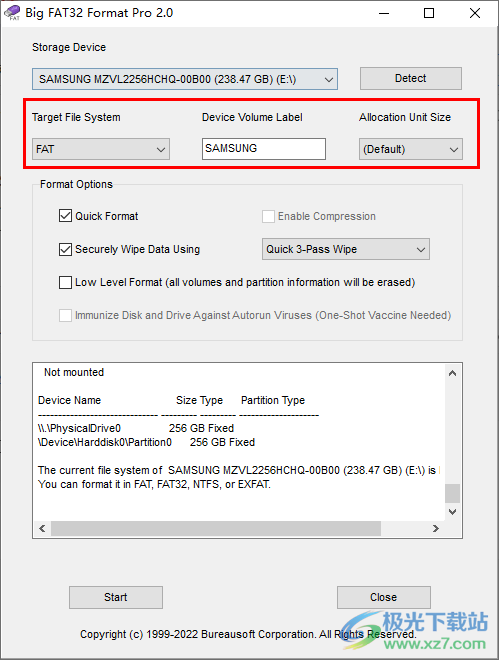Uncheck the Quick Format checkbox
Image resolution: width=499 pixels, height=660 pixels.
point(65,216)
